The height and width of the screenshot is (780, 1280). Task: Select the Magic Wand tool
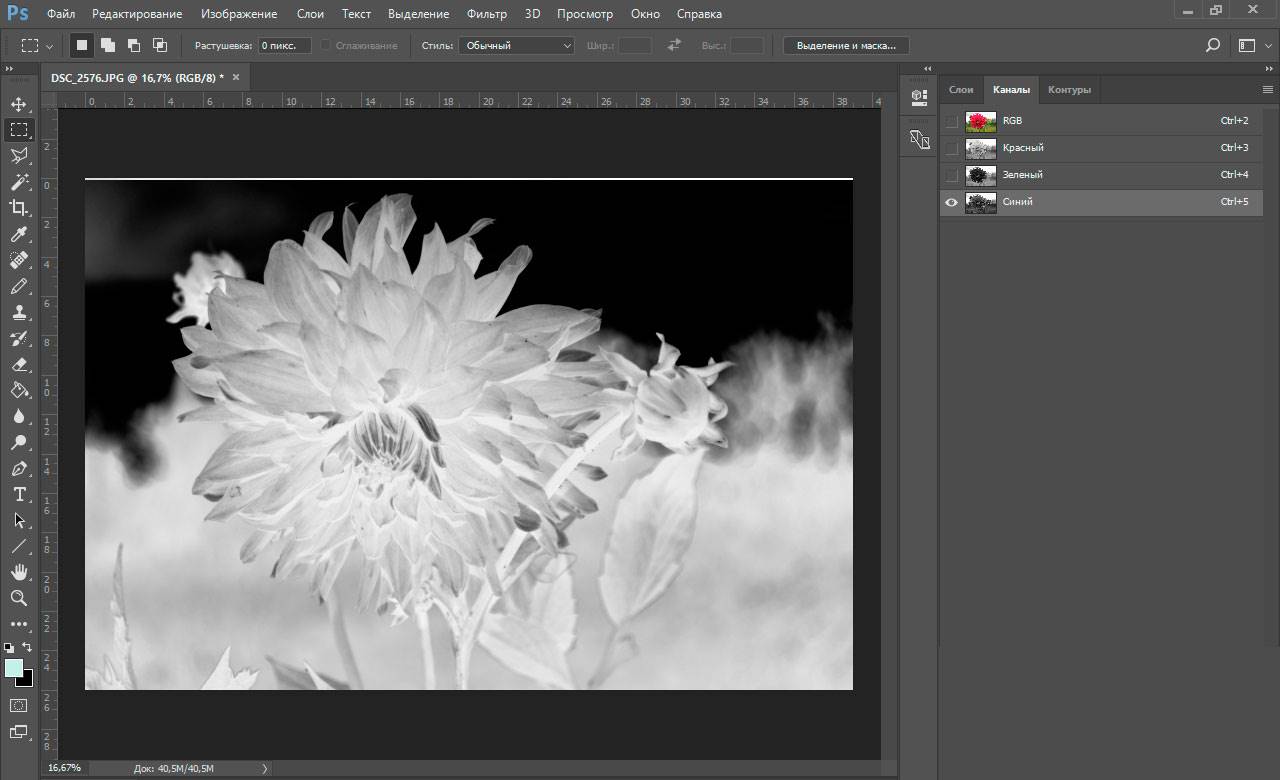point(19,182)
